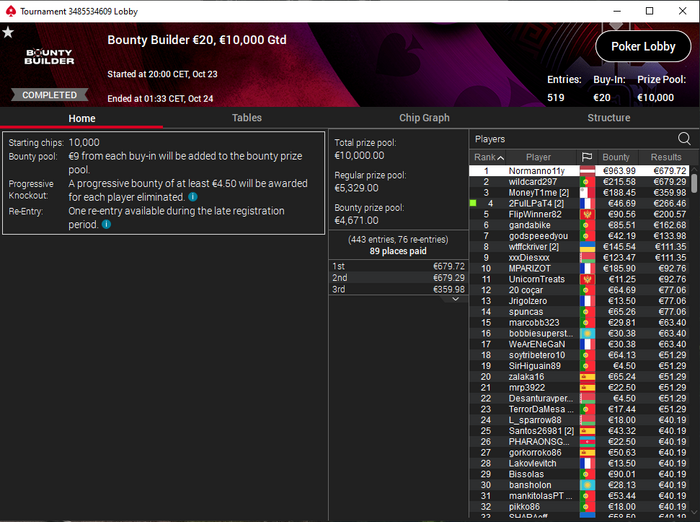The image size is (700, 522).
Task: Click the Bounty Builder logo
Action: [49, 57]
